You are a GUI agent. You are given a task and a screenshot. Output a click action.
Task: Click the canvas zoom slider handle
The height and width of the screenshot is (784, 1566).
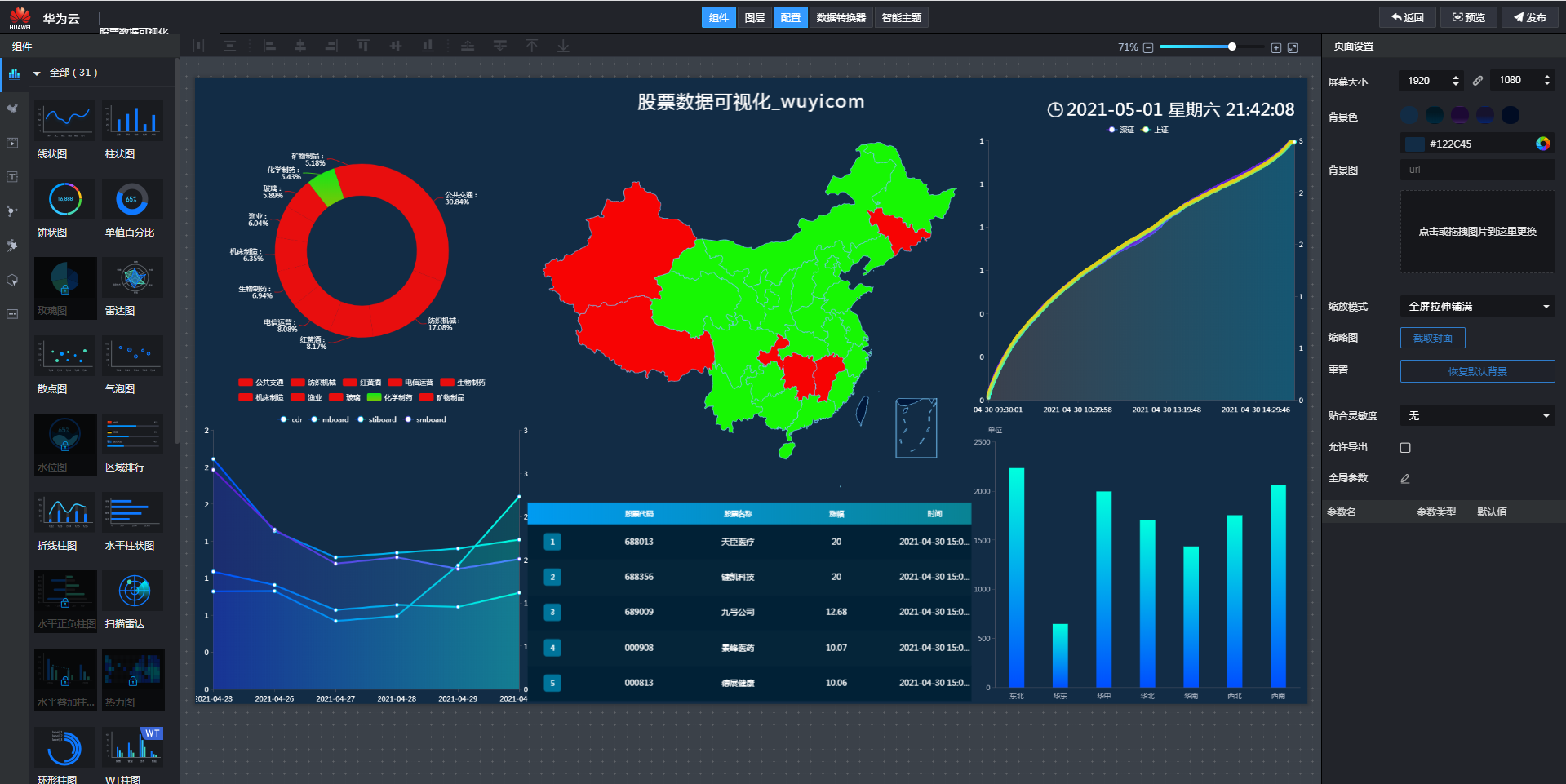click(x=1232, y=47)
